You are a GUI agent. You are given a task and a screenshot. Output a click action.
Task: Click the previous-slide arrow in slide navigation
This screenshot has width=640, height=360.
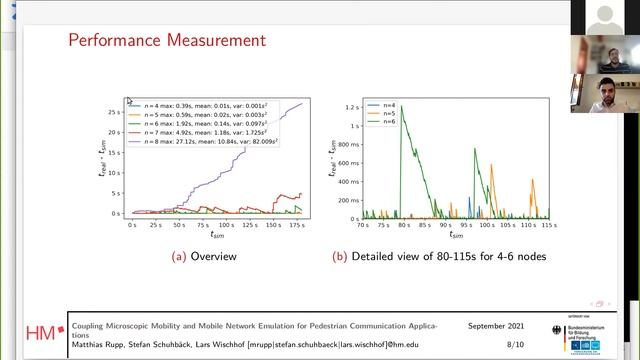coord(591,304)
